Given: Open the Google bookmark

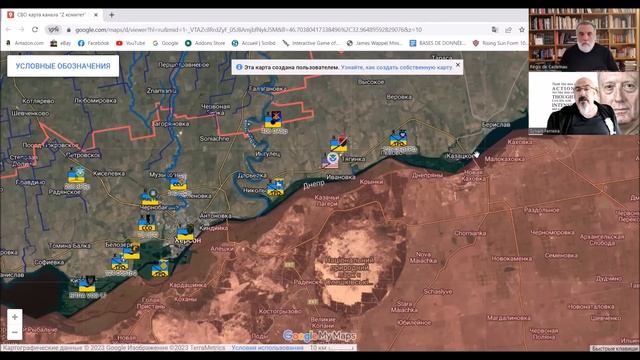Looking at the screenshot, I should point(165,43).
